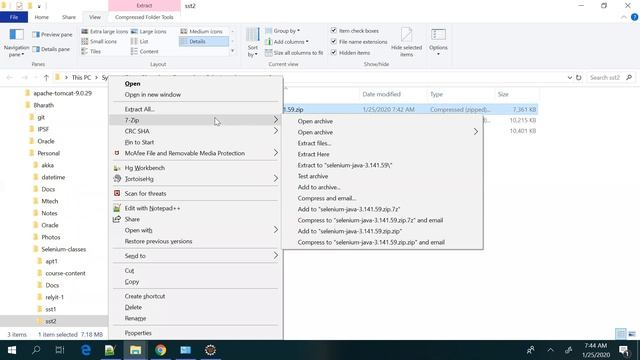This screenshot has height=360, width=640.
Task: Choose Small icons layout
Action: point(99,41)
